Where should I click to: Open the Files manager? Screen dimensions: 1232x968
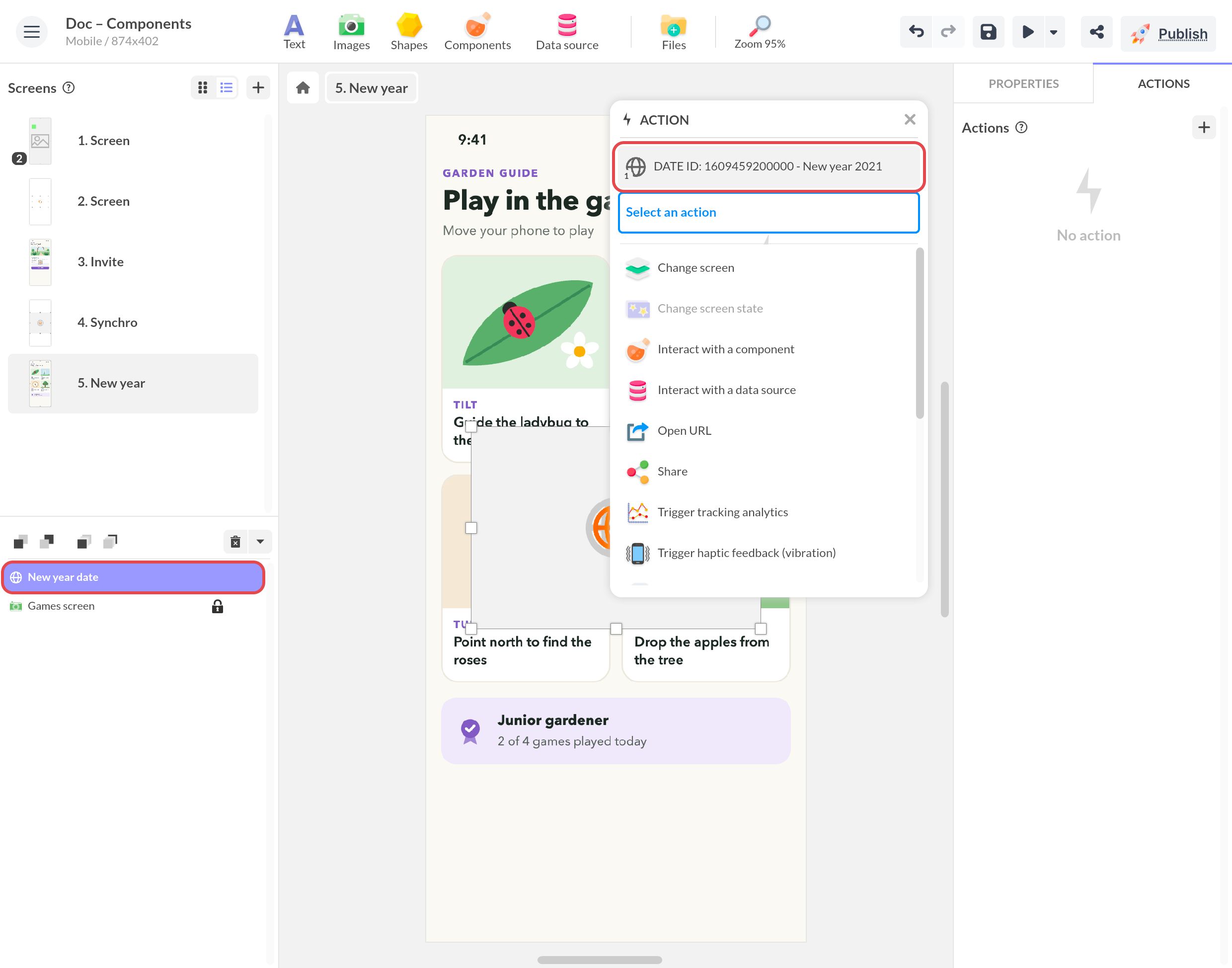[x=674, y=32]
